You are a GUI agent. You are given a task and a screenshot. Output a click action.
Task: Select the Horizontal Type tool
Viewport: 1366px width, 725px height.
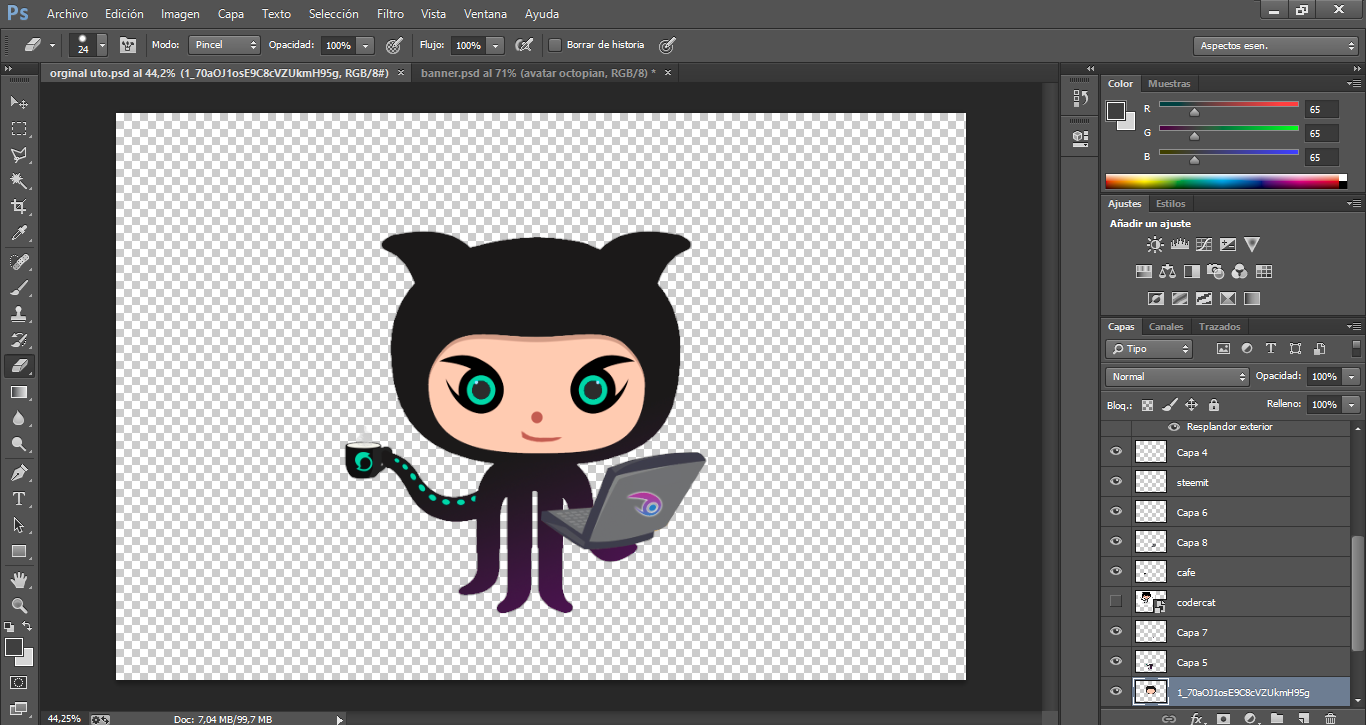point(19,498)
